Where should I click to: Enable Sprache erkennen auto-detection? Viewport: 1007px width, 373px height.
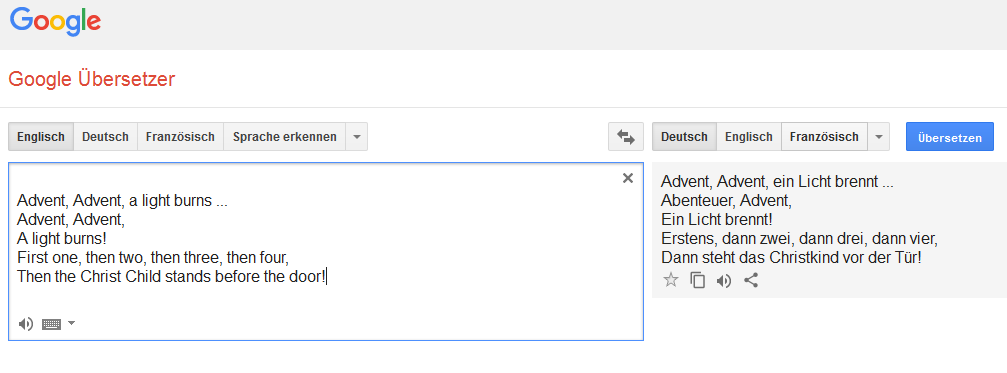click(x=285, y=137)
